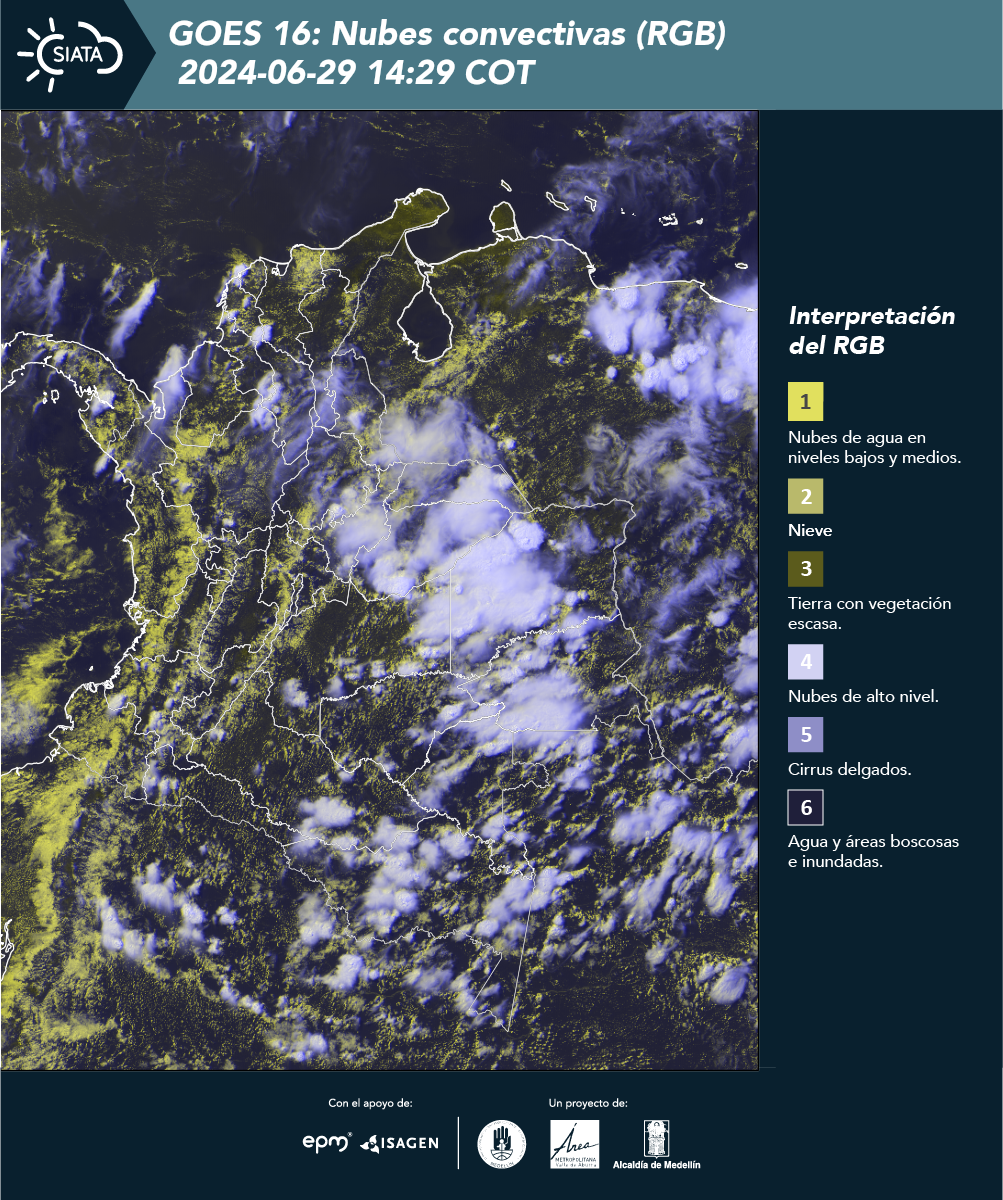Click the 'Un proyecto de:' text
1003x1200 pixels.
coord(588,1103)
